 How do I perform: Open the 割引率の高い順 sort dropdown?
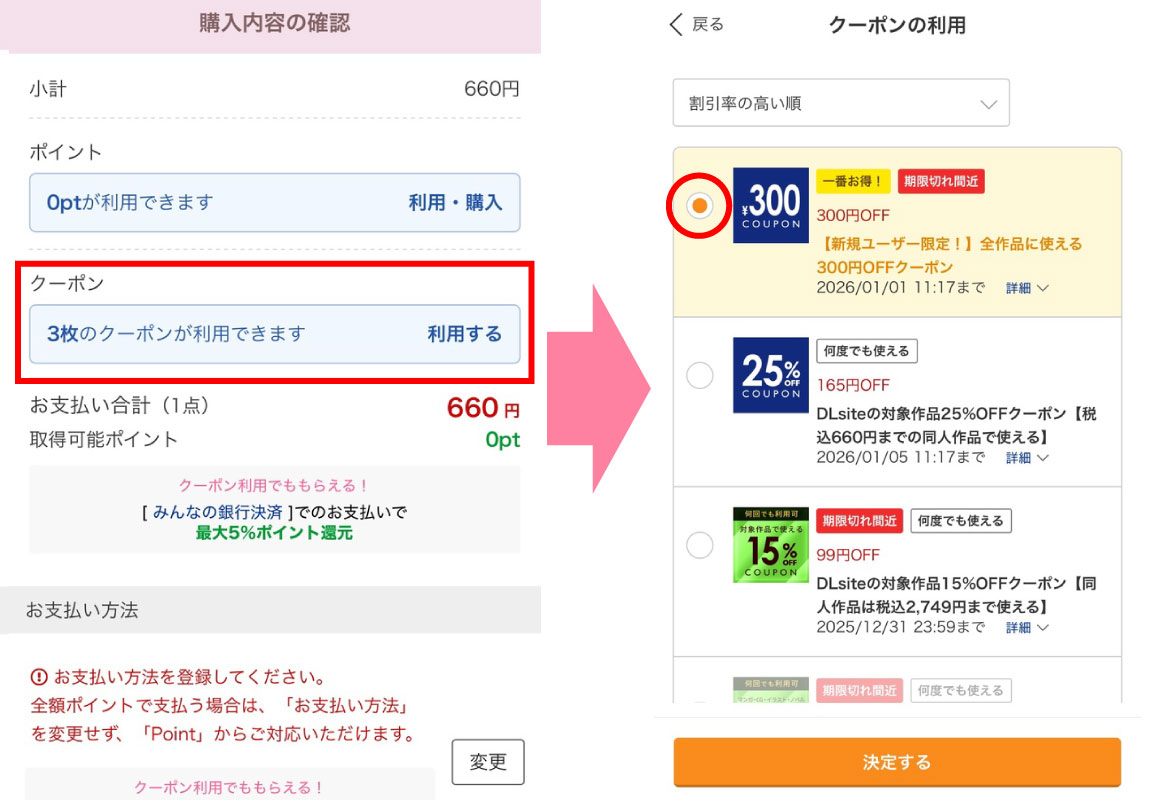[x=841, y=103]
